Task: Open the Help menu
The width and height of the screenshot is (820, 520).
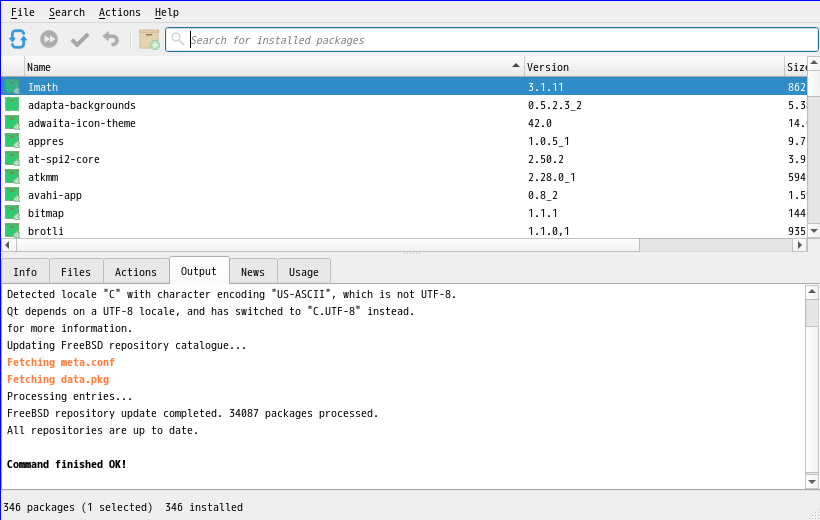Action: pyautogui.click(x=166, y=12)
